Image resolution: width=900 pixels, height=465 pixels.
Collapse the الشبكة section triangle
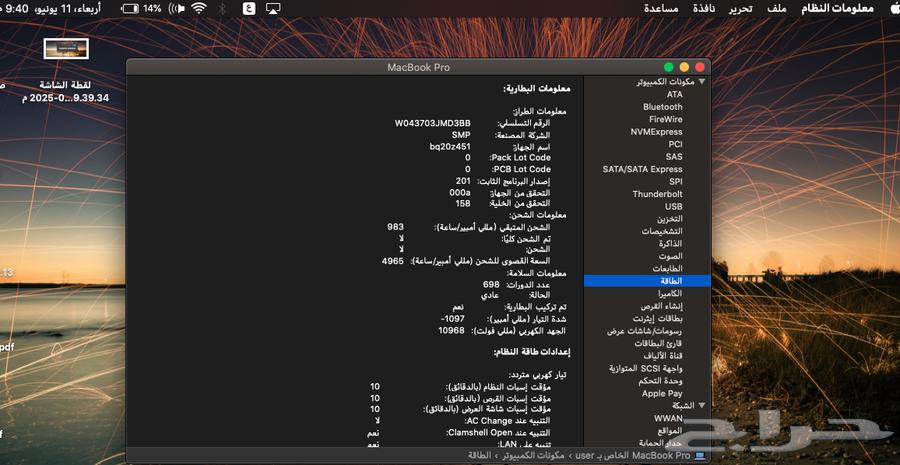701,406
